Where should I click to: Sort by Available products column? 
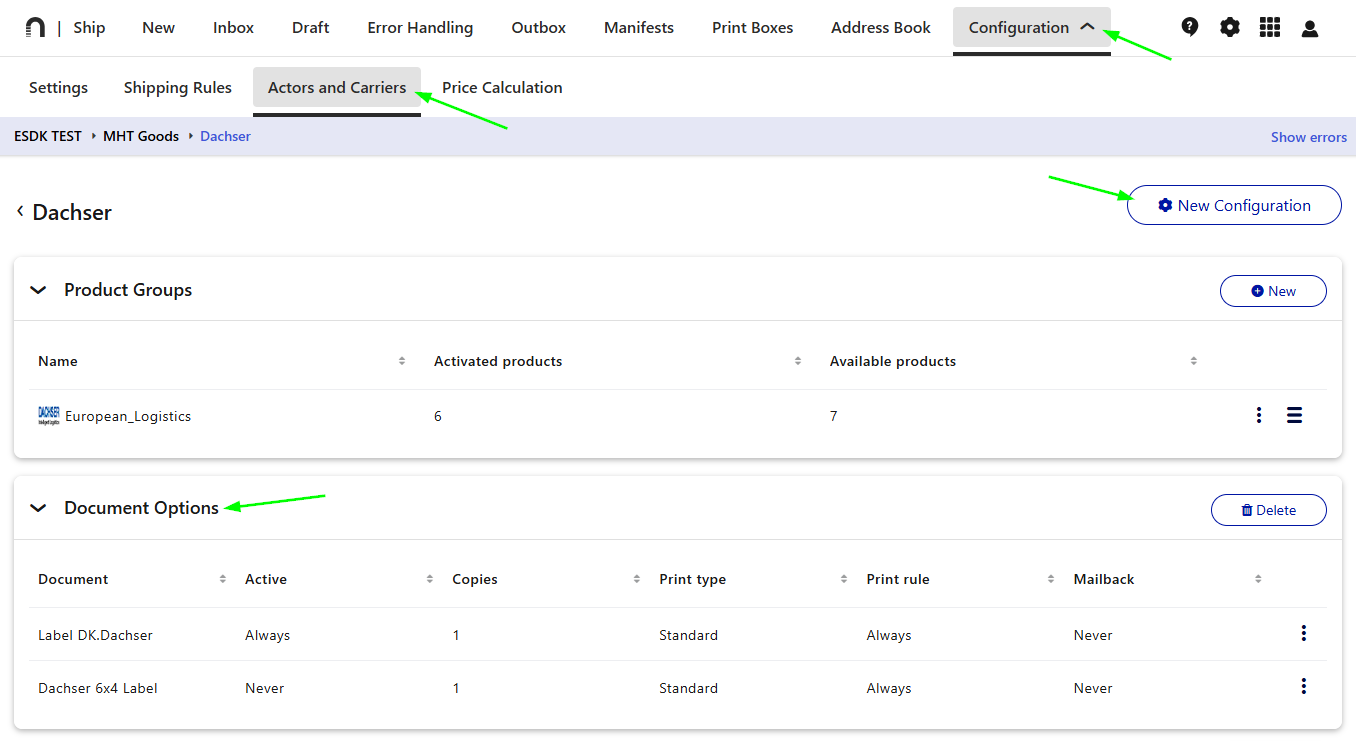tap(1194, 361)
